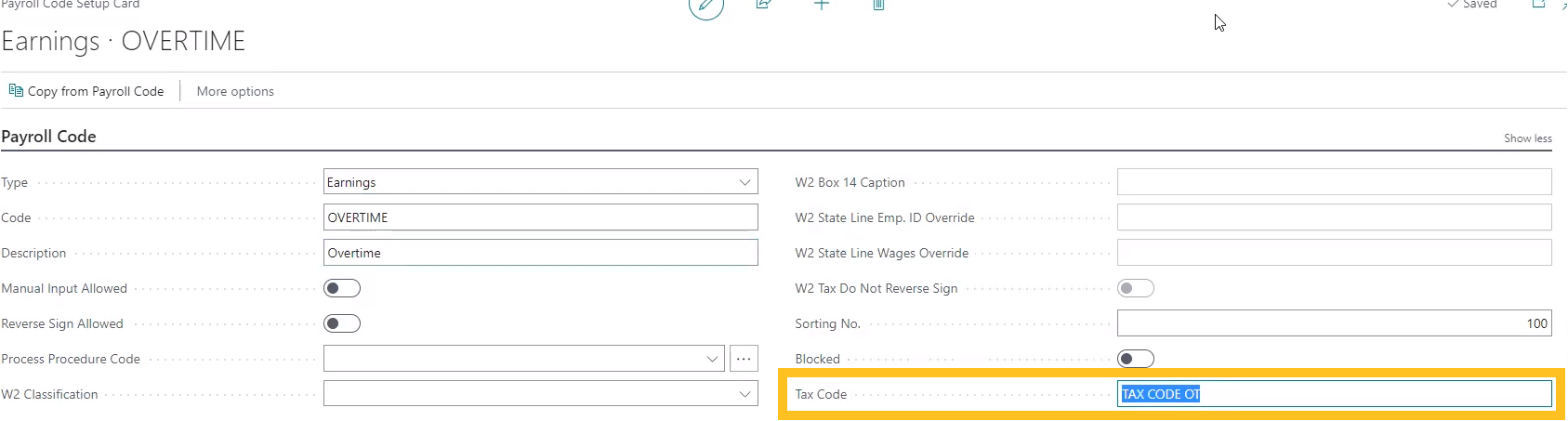1568x421 pixels.
Task: Open the W2 Classification dropdown
Action: (x=744, y=394)
